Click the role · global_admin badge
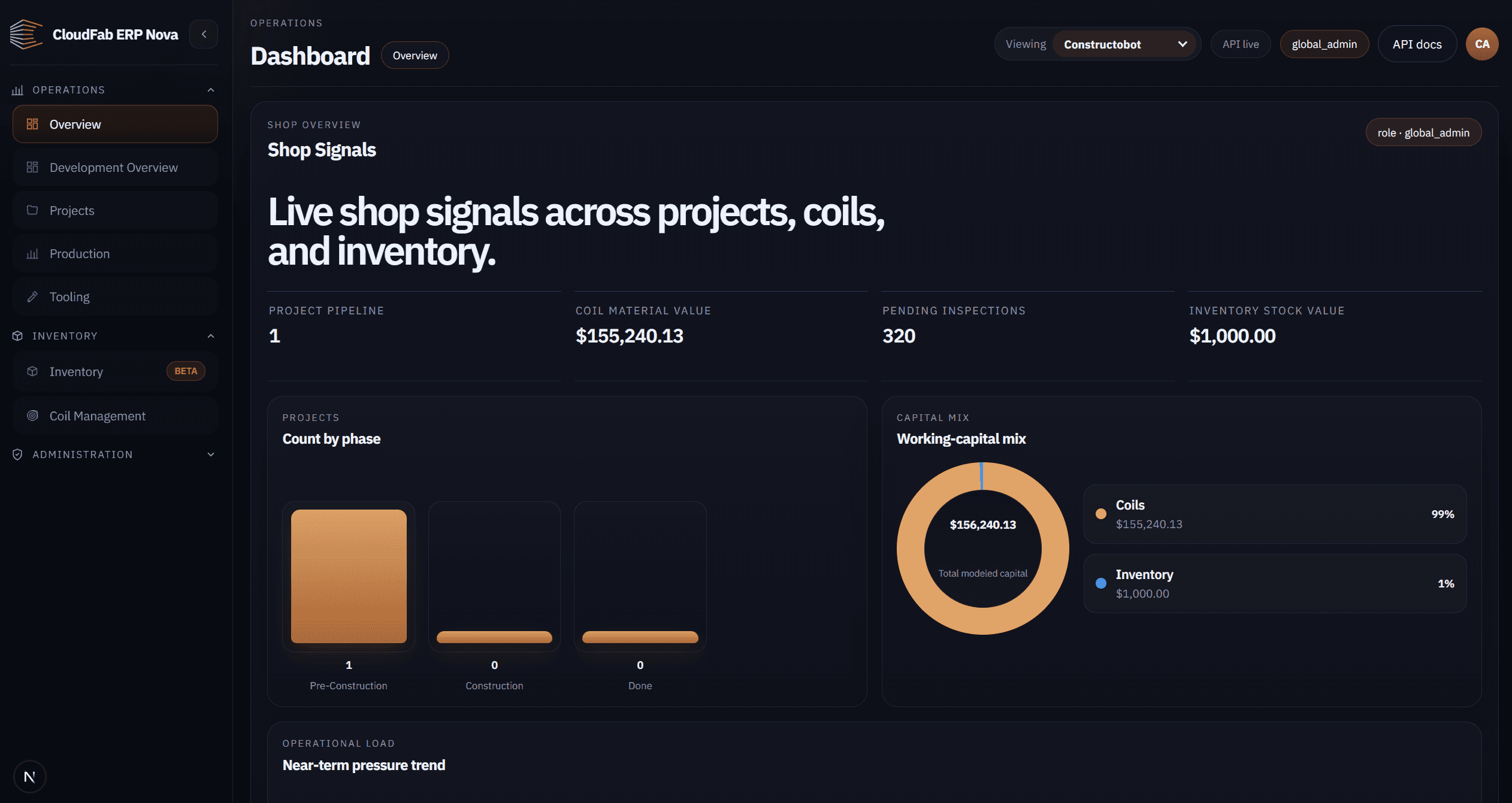Viewport: 1512px width, 803px height. 1423,132
